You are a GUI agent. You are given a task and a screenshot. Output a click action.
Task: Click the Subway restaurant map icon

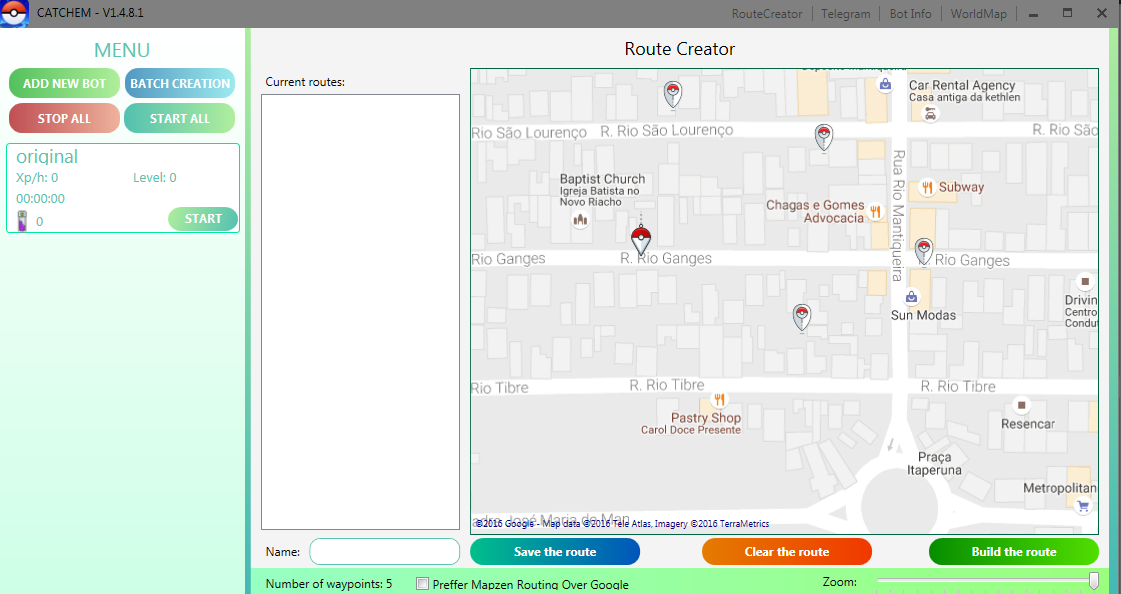click(x=927, y=187)
